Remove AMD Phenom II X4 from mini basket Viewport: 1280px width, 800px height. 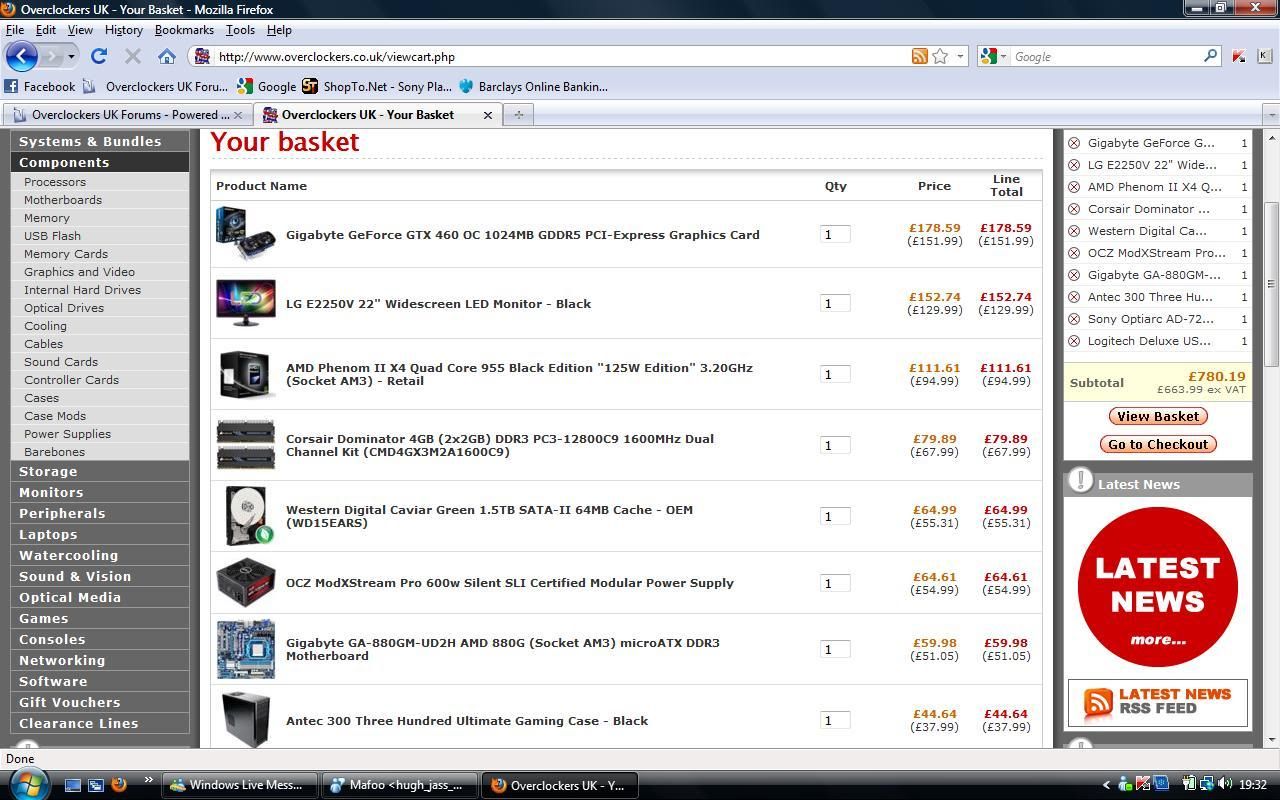point(1074,187)
